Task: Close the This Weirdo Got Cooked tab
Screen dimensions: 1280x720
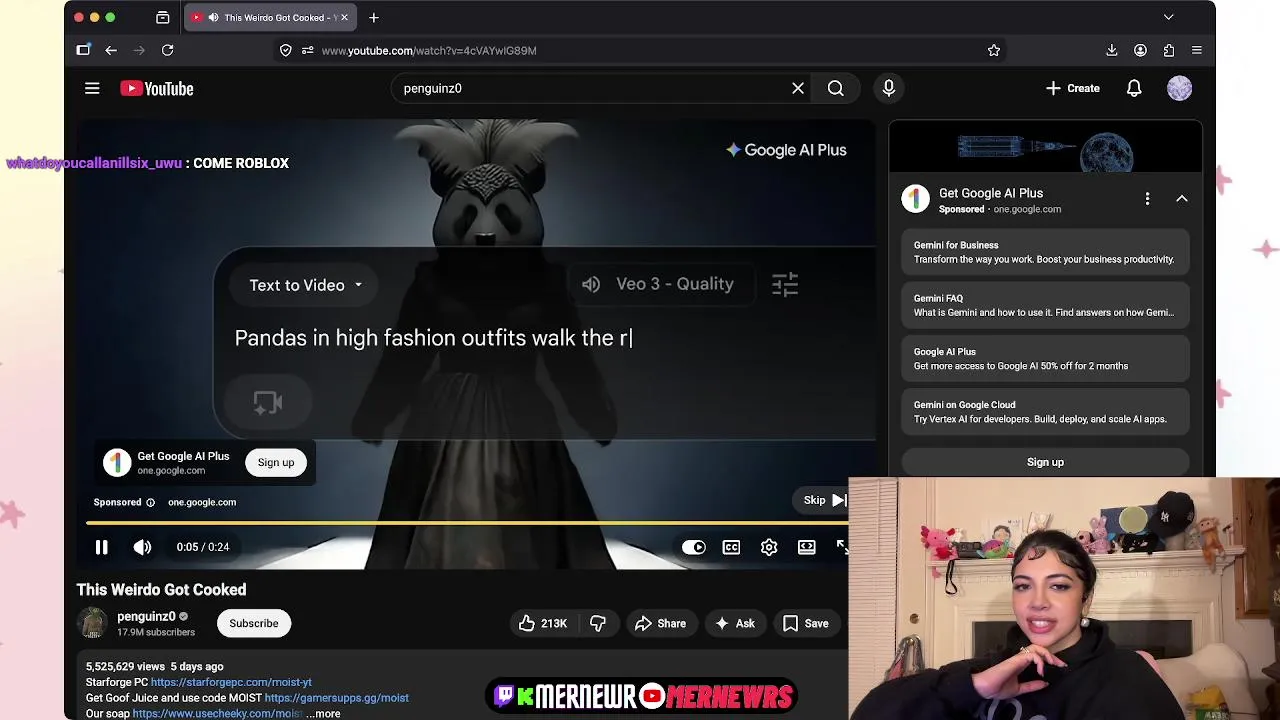Action: 344,17
